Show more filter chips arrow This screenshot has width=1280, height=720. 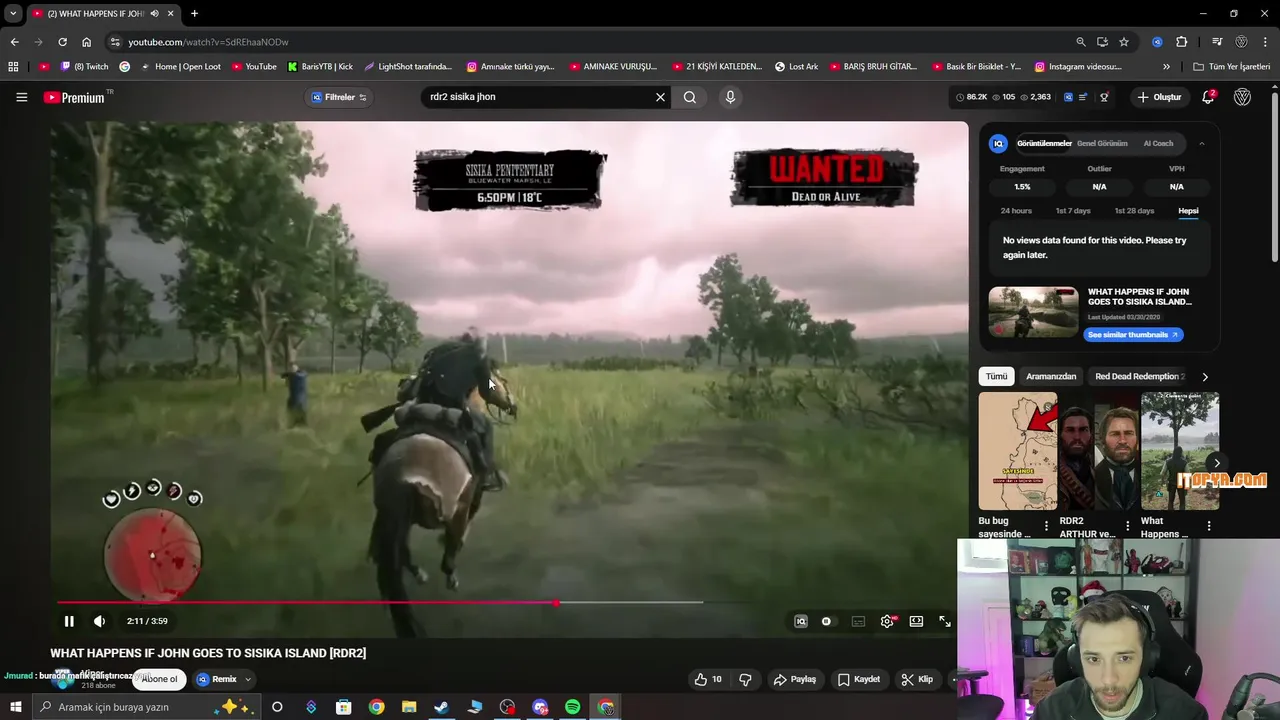click(1204, 377)
